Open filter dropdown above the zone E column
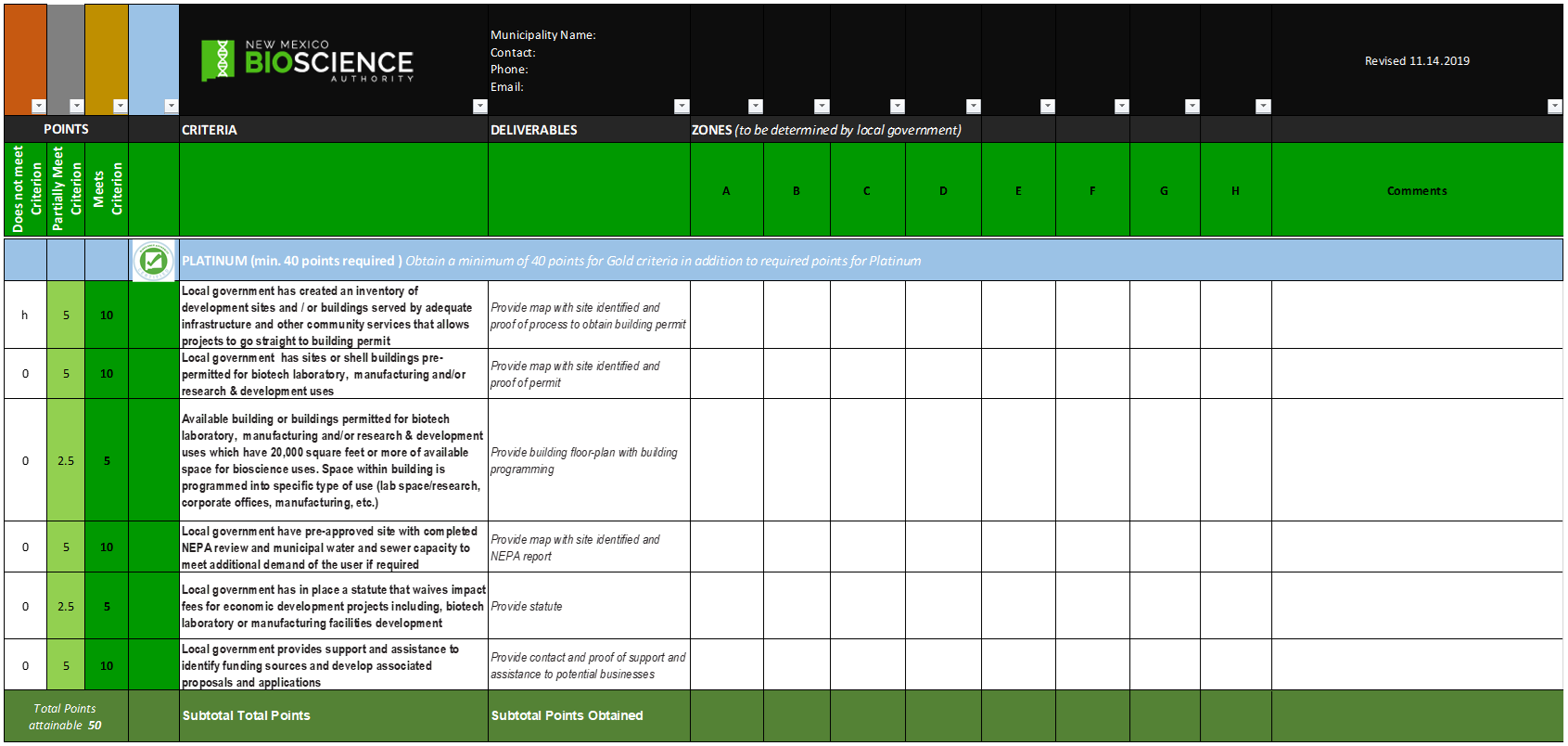Screen dimensions: 1568x746 click(x=1047, y=106)
